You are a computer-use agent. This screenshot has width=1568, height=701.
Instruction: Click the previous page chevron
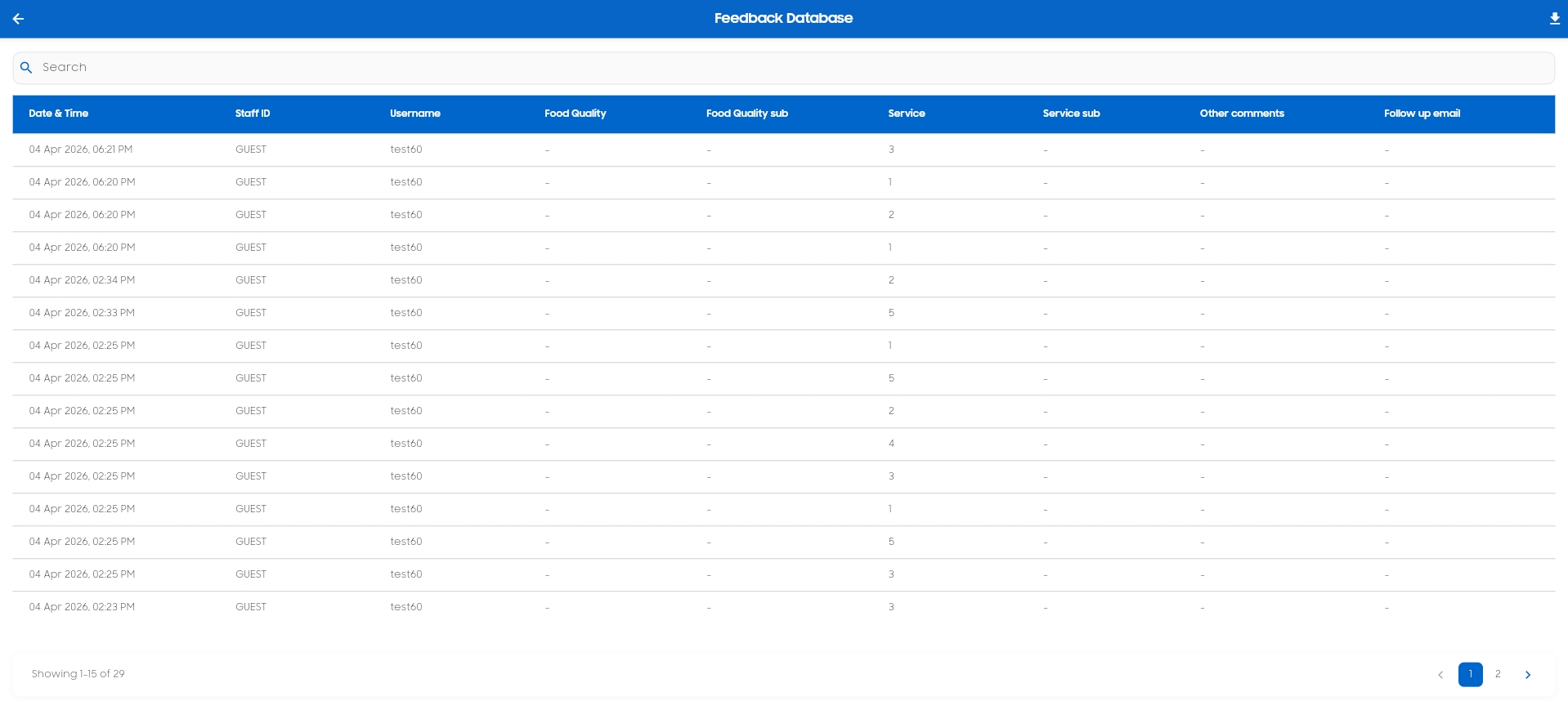click(x=1440, y=675)
